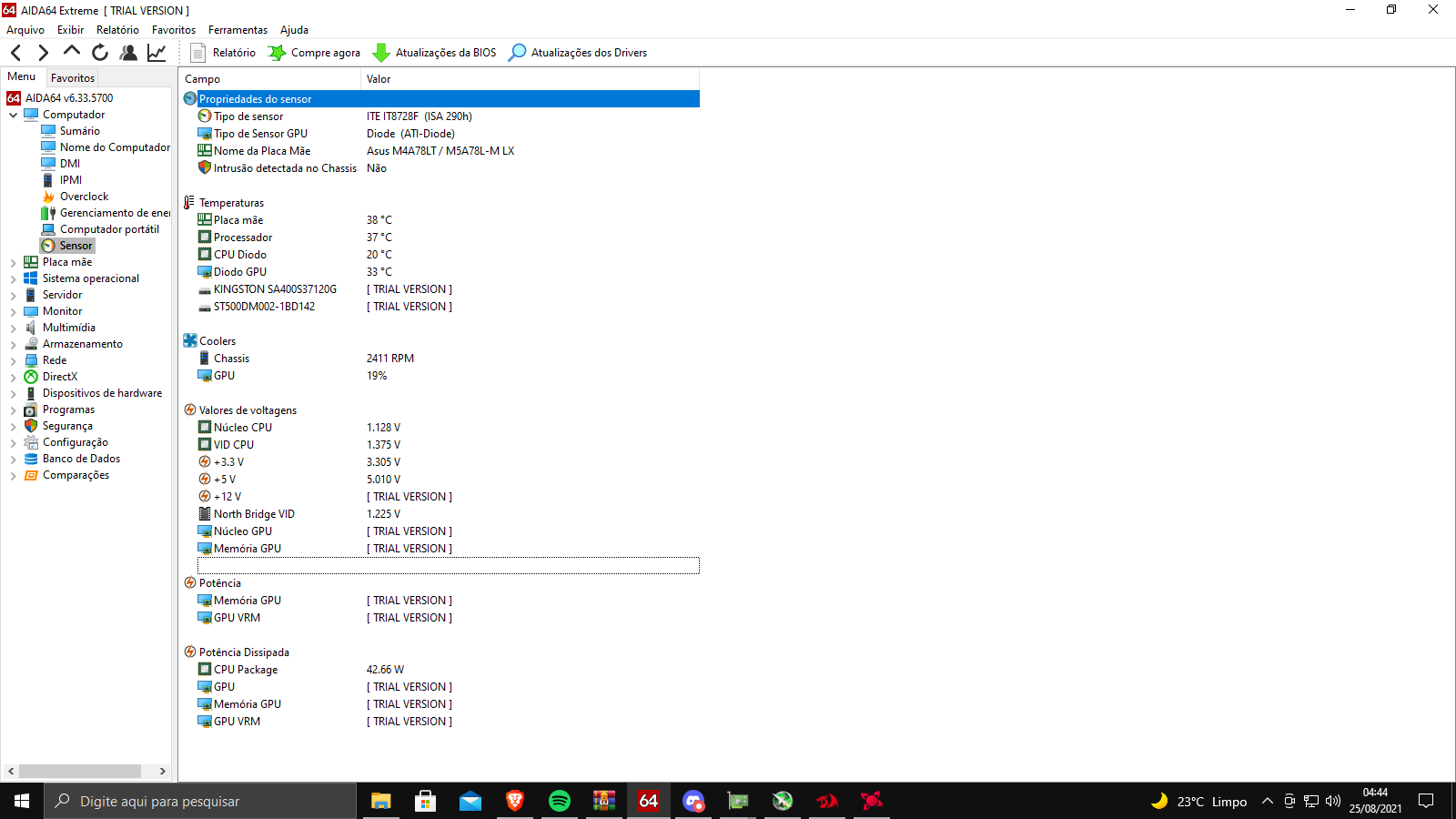Switch to the Favoritos tab

point(73,78)
